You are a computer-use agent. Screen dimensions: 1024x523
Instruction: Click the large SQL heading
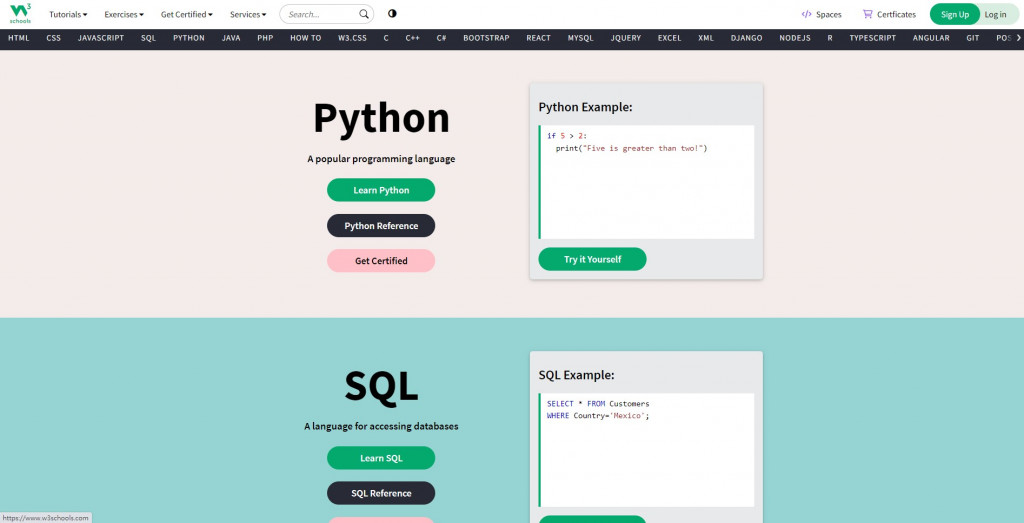point(381,386)
